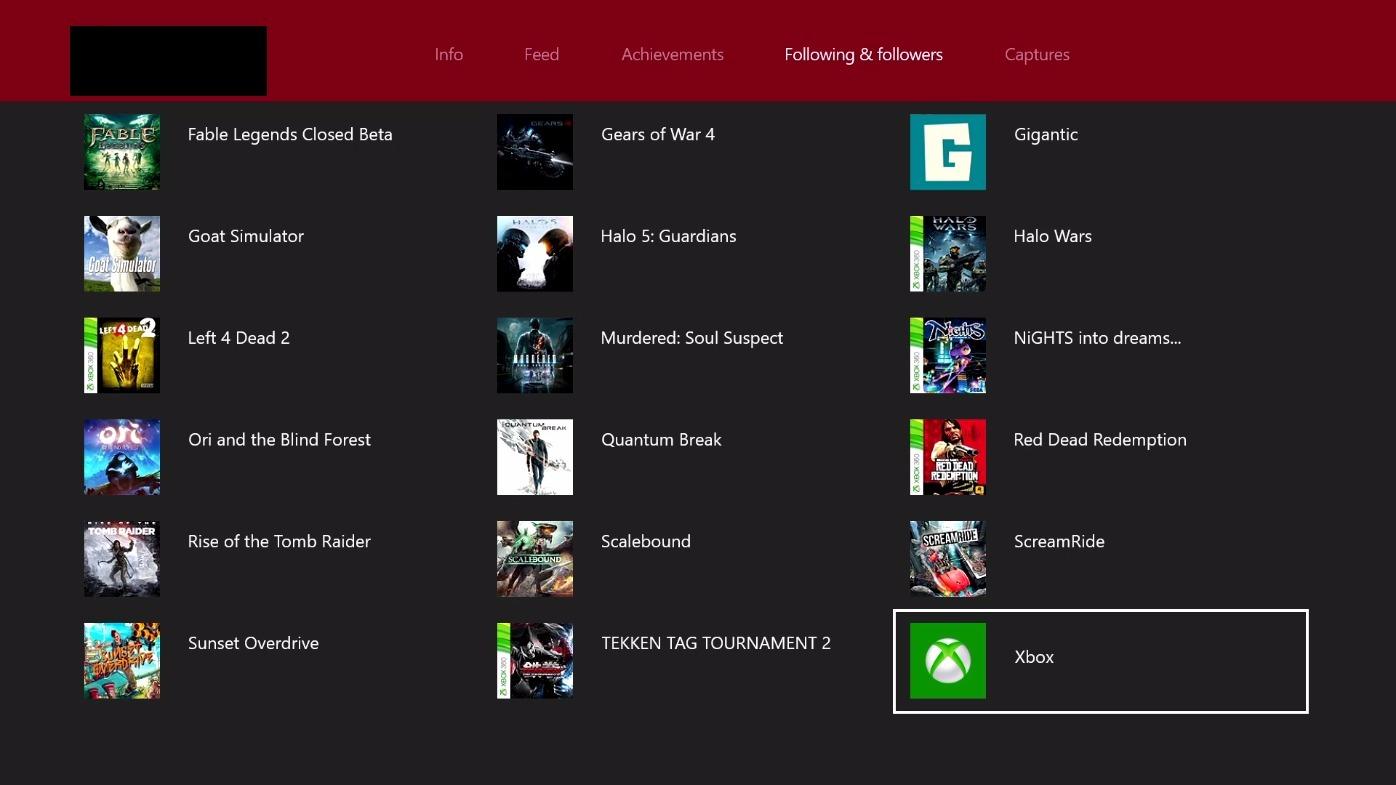Image resolution: width=1396 pixels, height=785 pixels.
Task: Click the Quantum Break cover image
Action: pyautogui.click(x=535, y=457)
